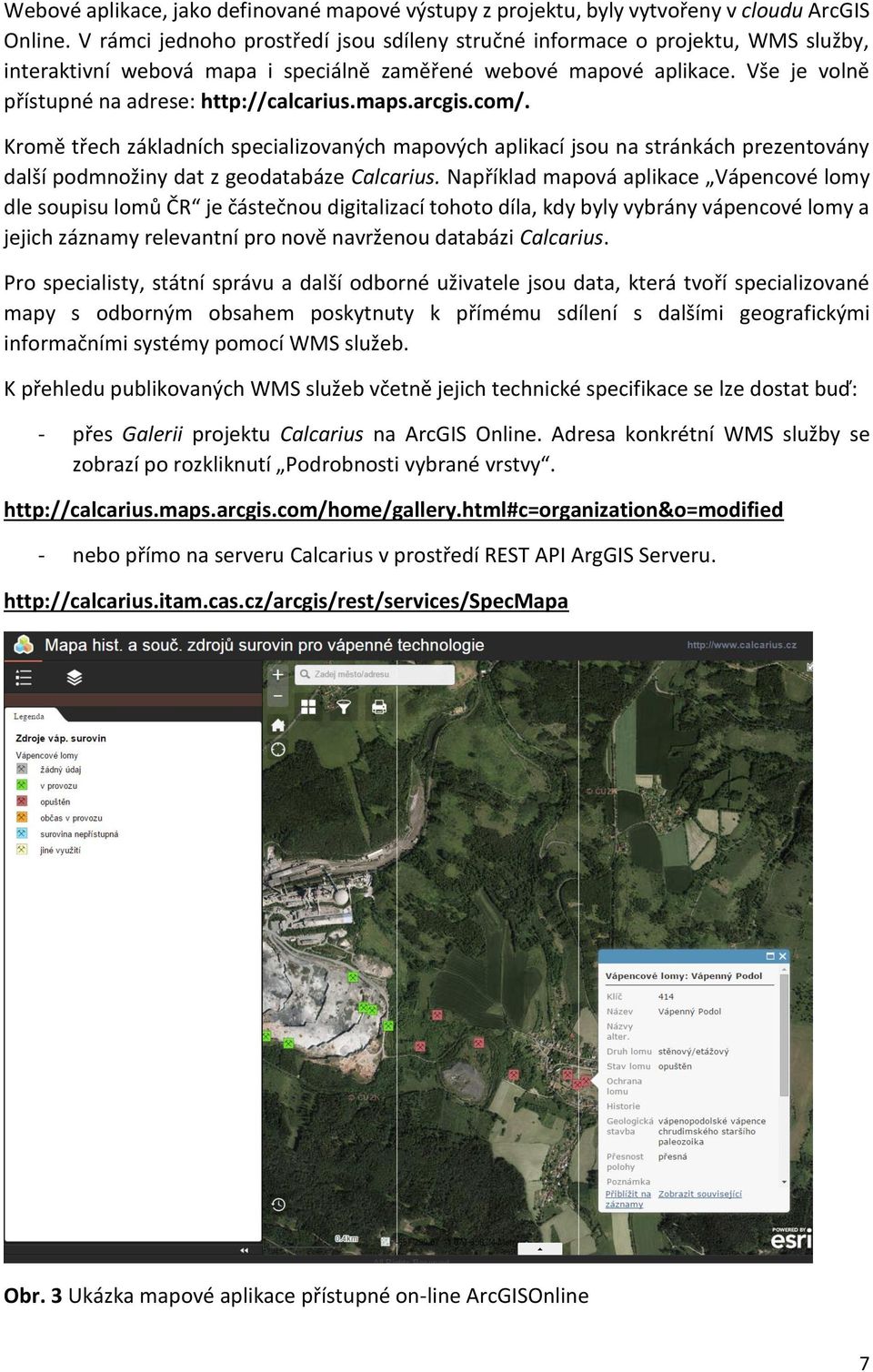Click the 'surovina nepřístupná' legend label
The image size is (873, 1372).
79,833
